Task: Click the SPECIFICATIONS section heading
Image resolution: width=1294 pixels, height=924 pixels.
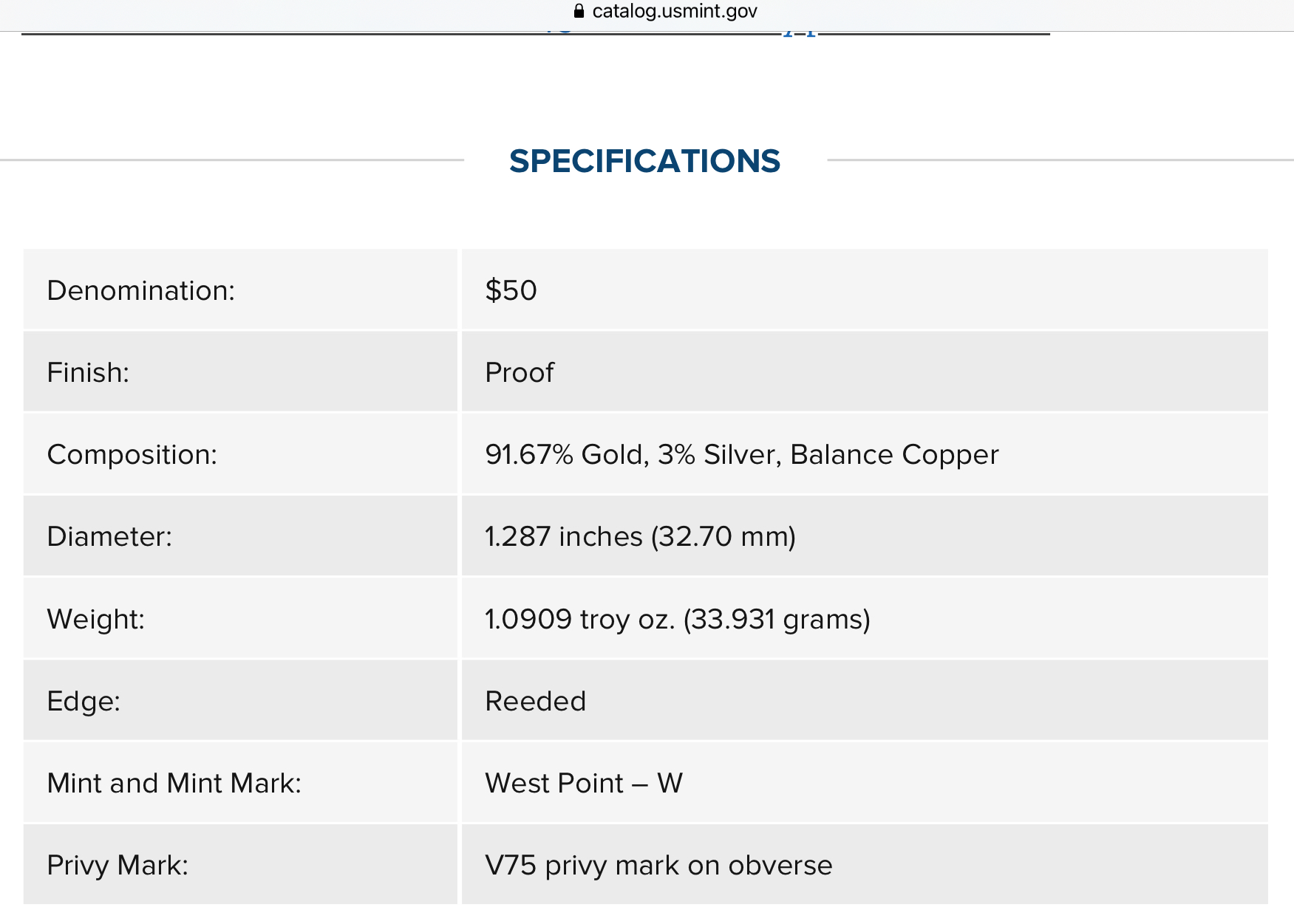Action: click(x=644, y=161)
